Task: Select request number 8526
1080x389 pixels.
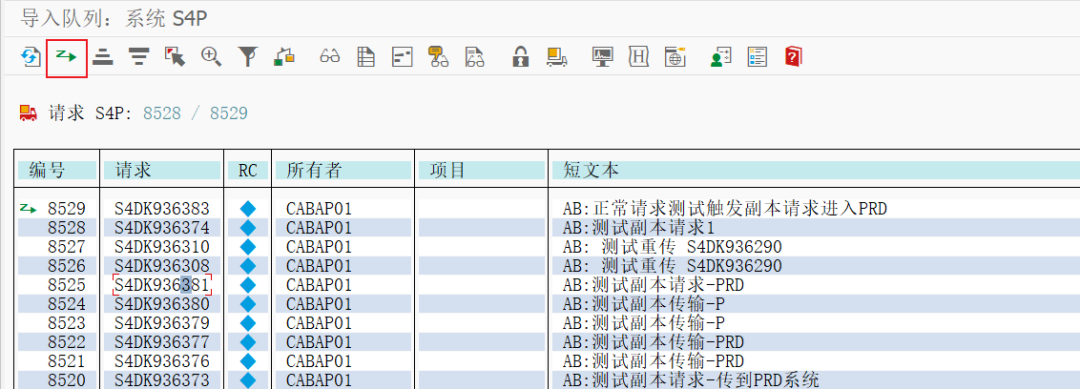Action: pos(67,266)
